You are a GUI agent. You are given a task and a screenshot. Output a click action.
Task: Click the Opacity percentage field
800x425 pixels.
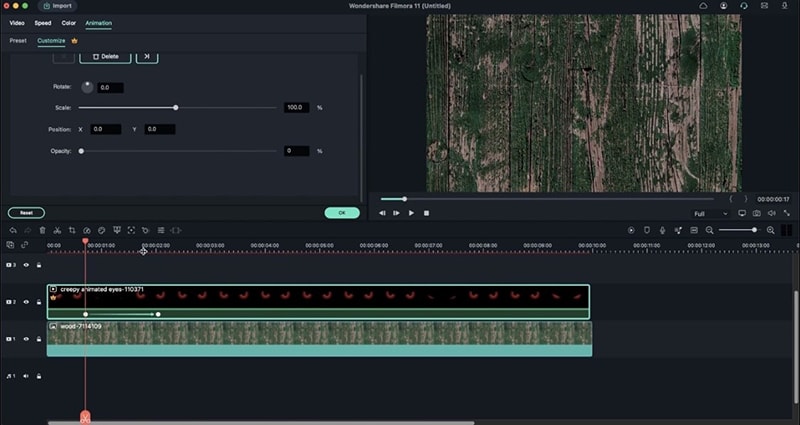point(296,151)
